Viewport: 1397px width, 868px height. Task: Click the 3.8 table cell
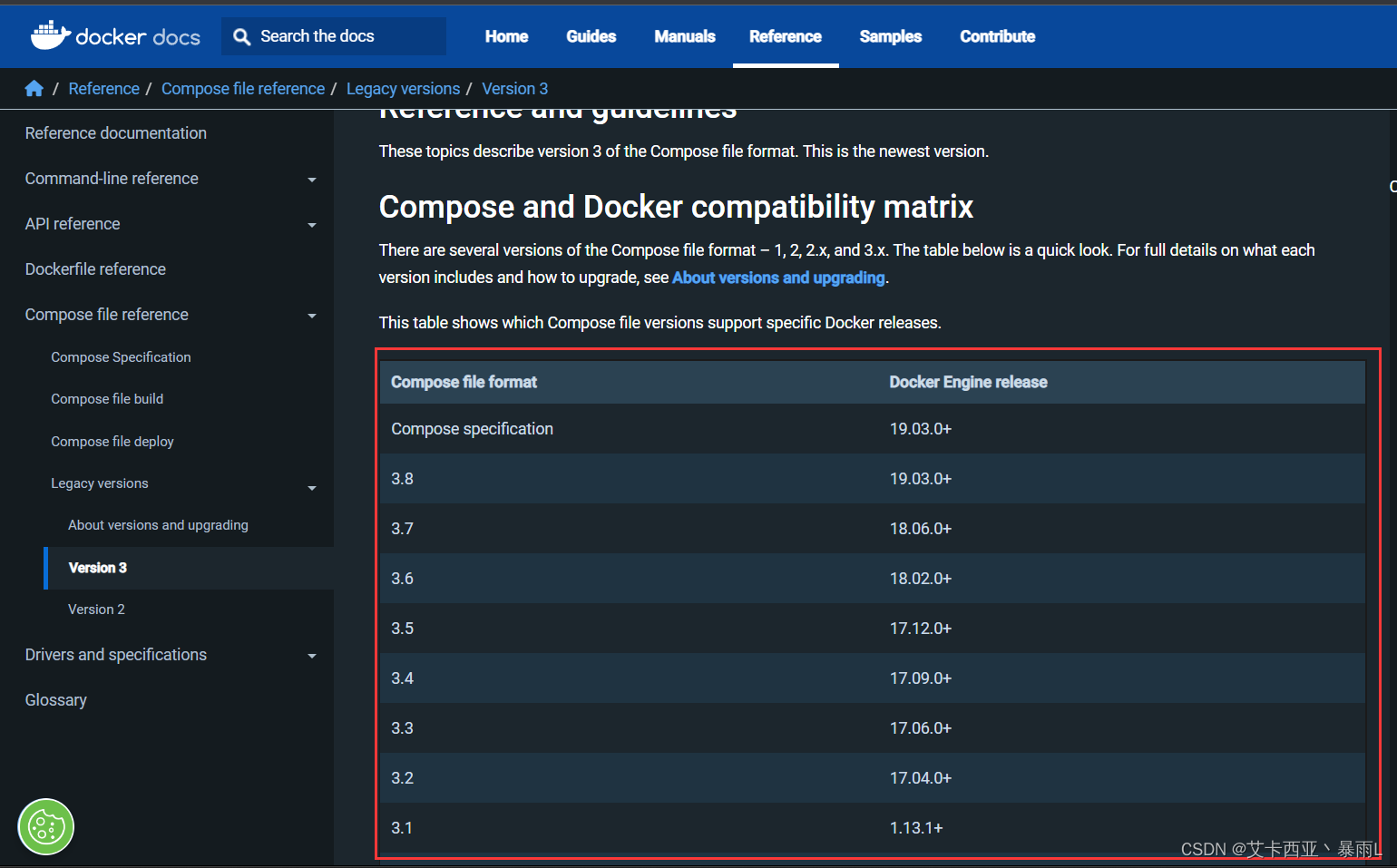click(x=402, y=479)
